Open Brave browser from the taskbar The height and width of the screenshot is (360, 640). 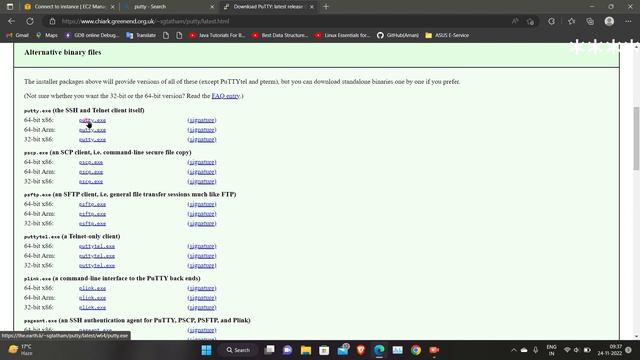point(361,350)
